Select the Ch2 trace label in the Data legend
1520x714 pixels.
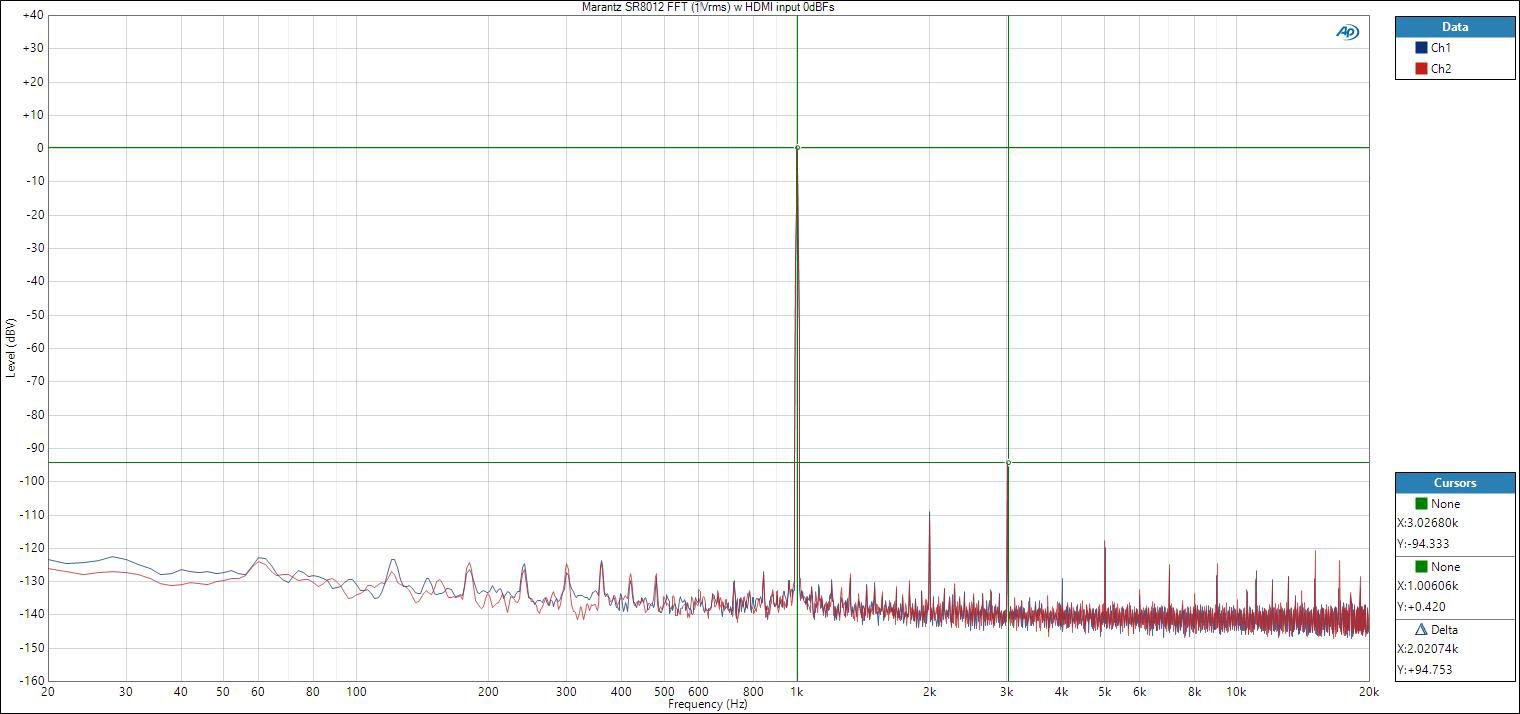point(1441,69)
